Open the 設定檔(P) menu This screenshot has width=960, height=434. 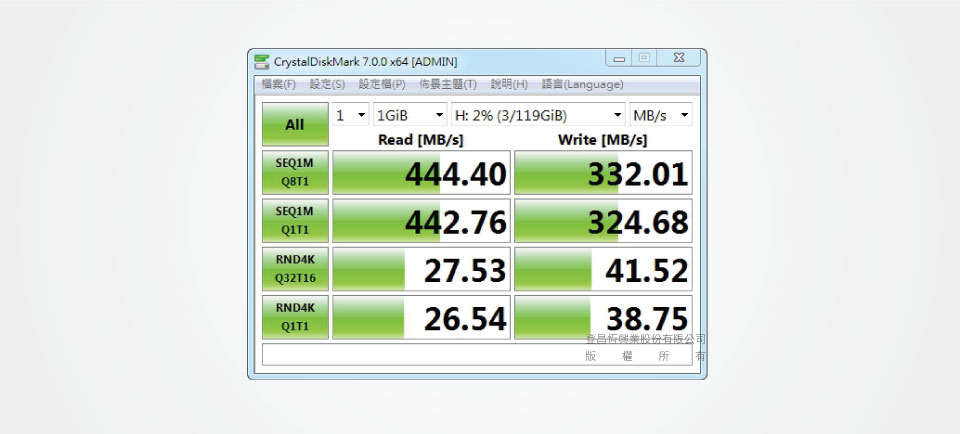(382, 84)
